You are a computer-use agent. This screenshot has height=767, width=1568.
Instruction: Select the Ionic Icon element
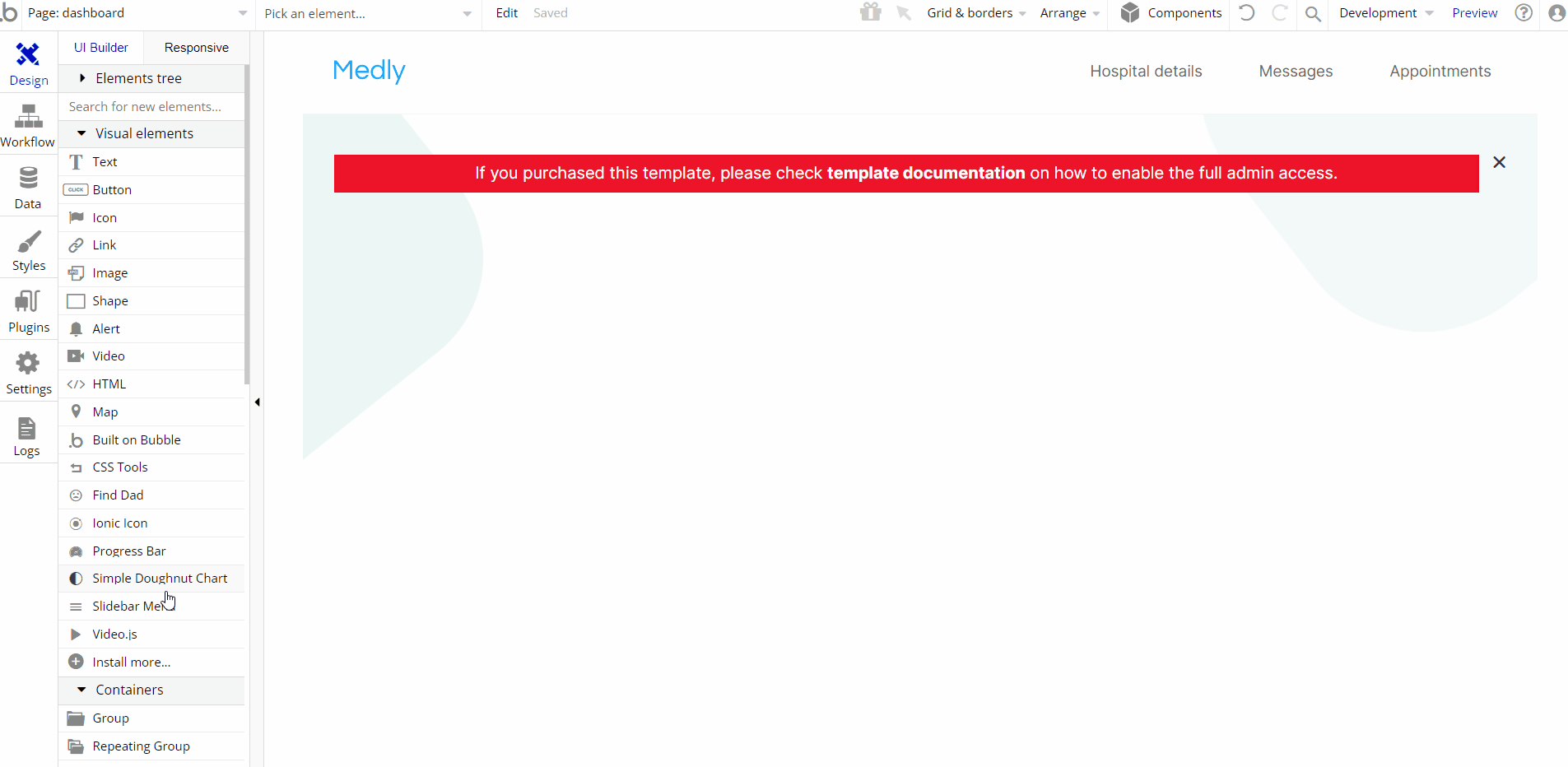pos(151,523)
